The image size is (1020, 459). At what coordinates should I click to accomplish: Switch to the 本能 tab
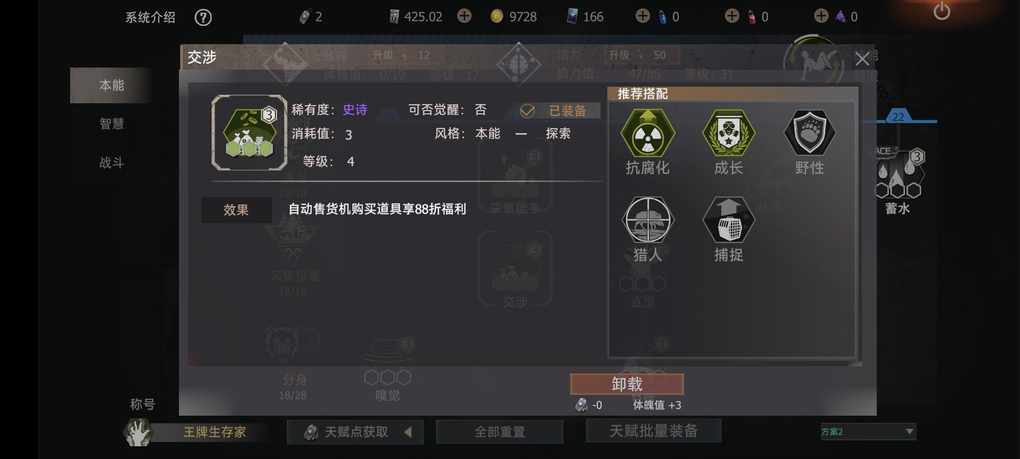click(111, 85)
